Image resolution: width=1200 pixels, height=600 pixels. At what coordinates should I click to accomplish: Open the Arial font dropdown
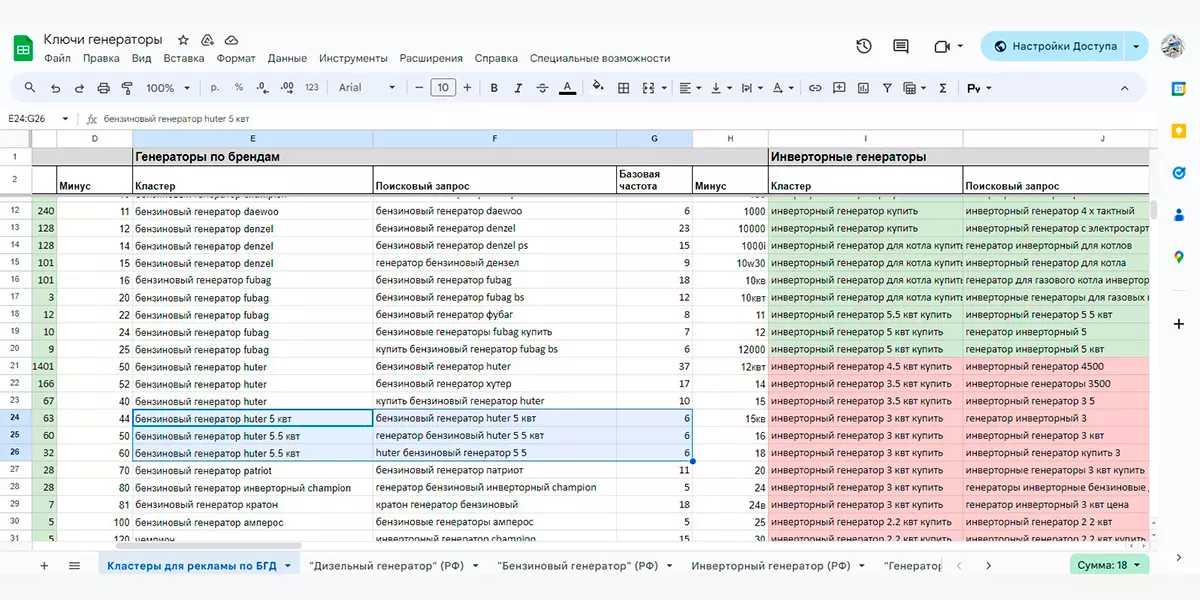367,88
